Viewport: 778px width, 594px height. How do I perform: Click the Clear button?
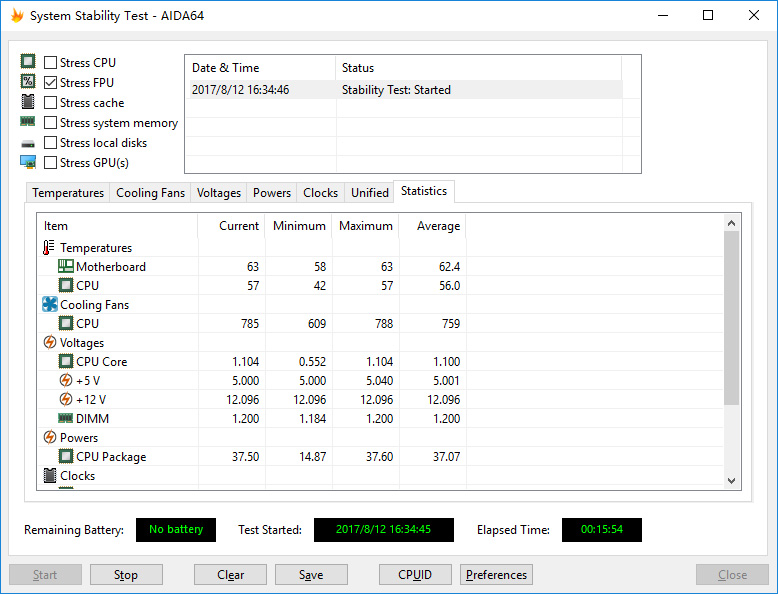[230, 575]
